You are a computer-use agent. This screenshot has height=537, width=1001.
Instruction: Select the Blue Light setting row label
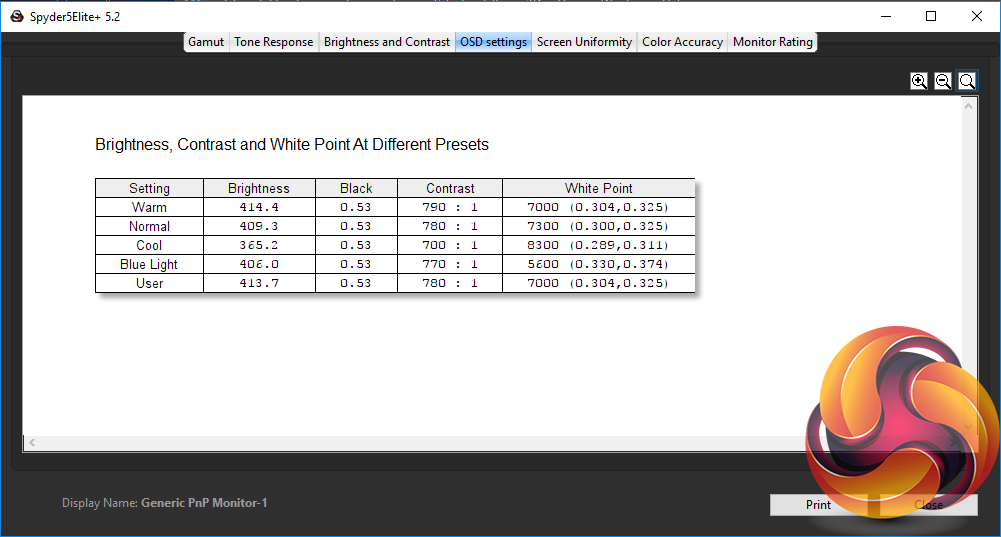pos(149,265)
